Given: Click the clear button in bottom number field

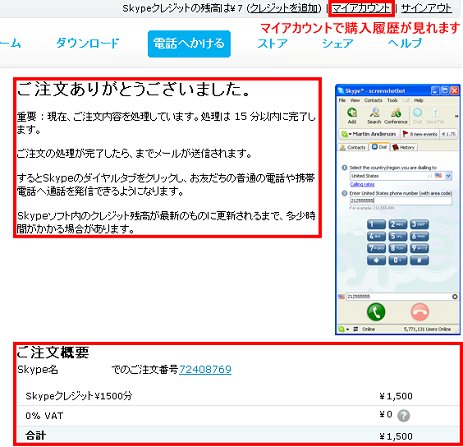Looking at the screenshot, I should [455, 296].
